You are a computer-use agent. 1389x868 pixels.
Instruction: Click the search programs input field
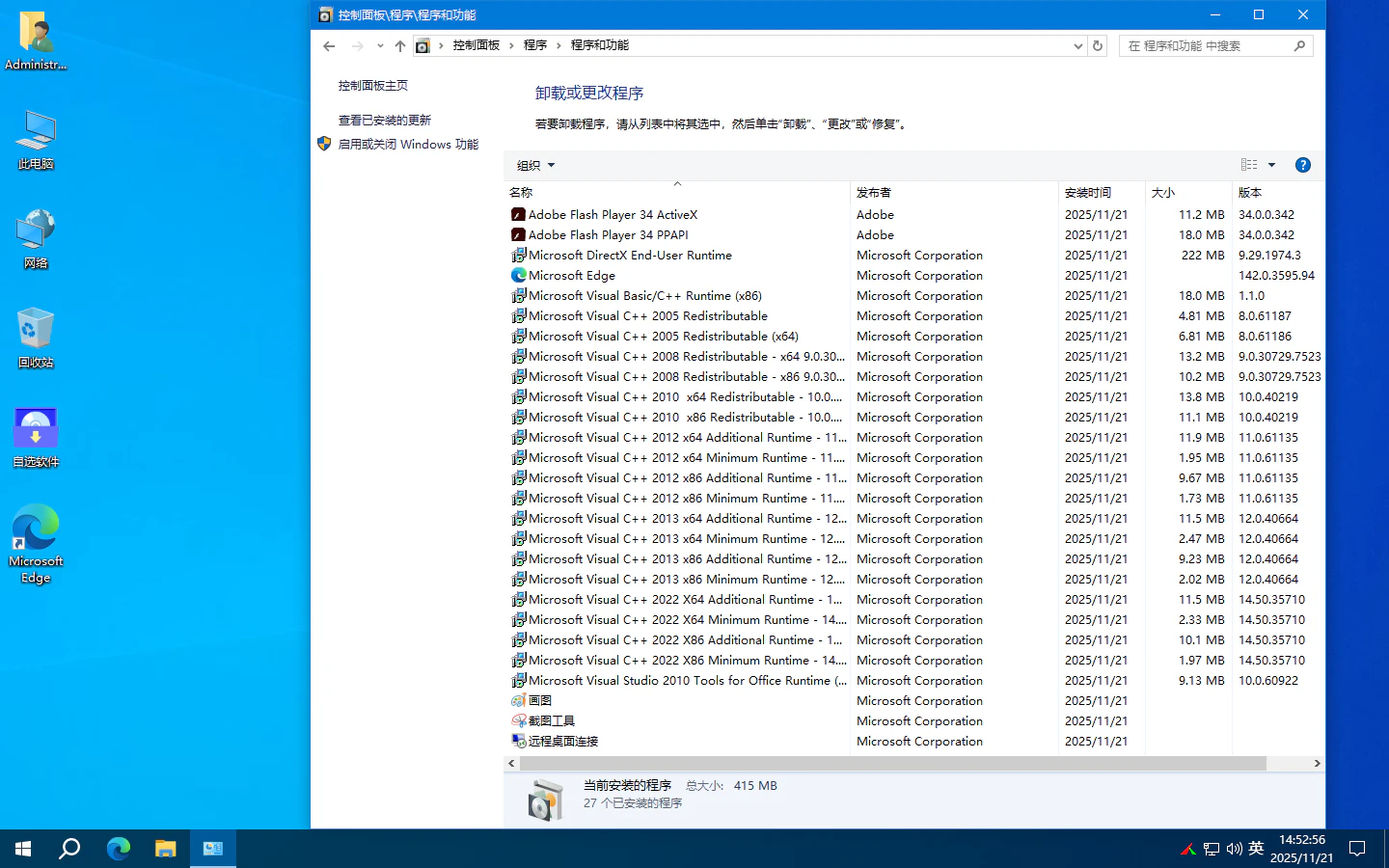1211,45
